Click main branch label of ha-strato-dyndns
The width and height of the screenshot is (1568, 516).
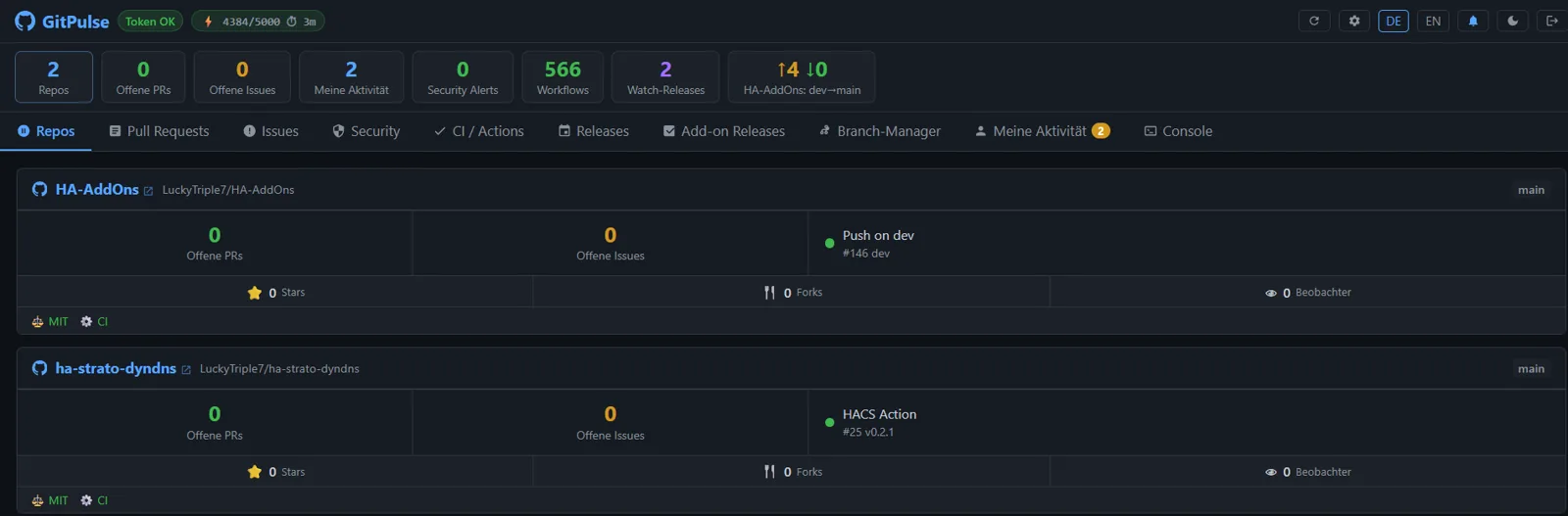click(1531, 369)
